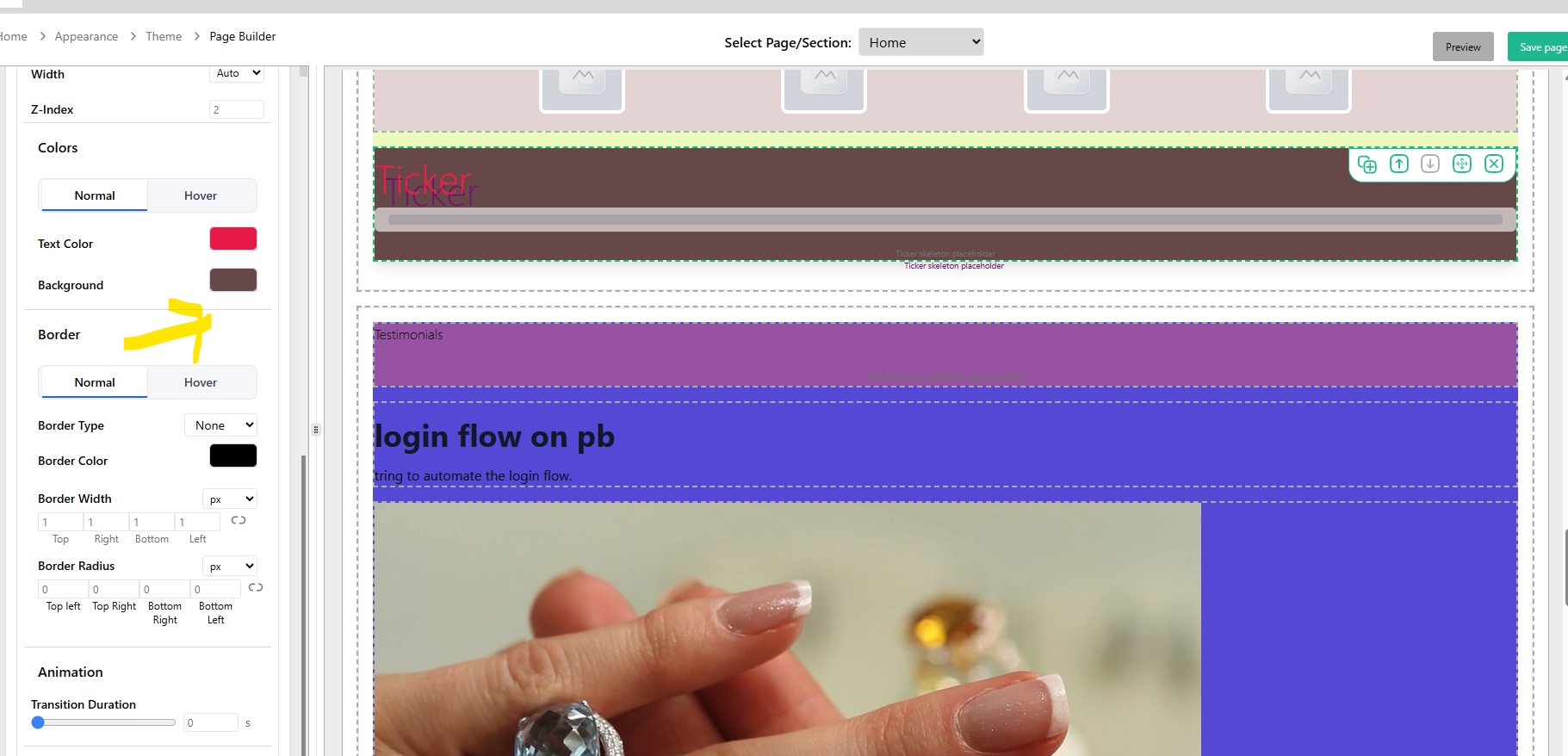1568x756 pixels.
Task: Duplicate the Ticker section
Action: [x=1367, y=164]
